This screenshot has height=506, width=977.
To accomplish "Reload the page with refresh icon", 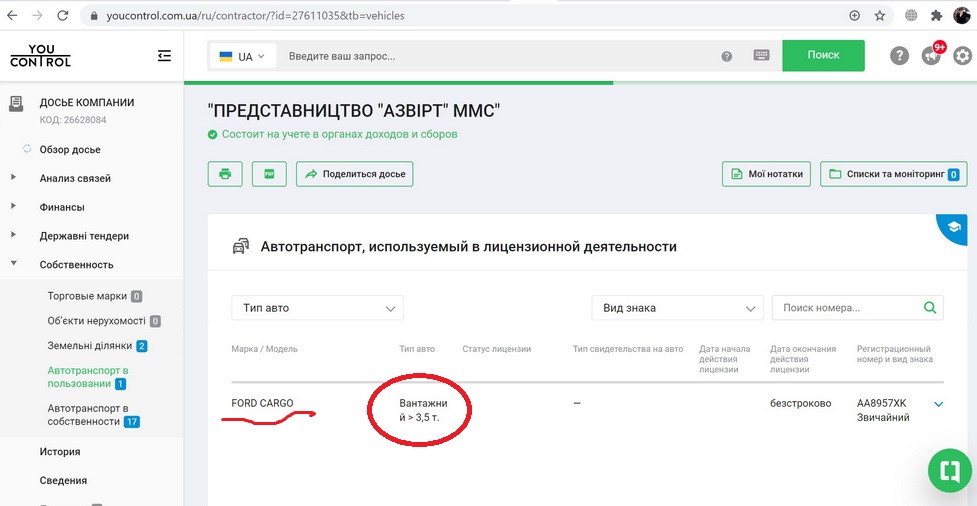I will point(62,16).
